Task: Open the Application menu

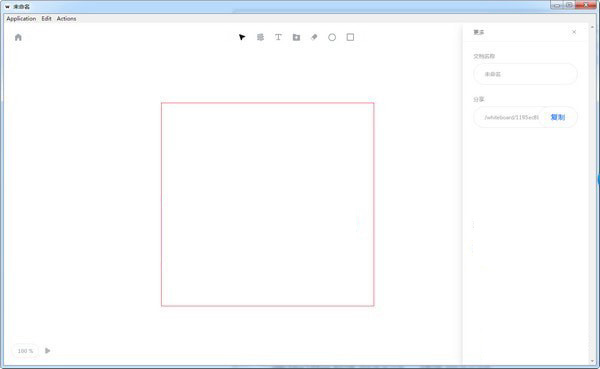Action: click(21, 18)
